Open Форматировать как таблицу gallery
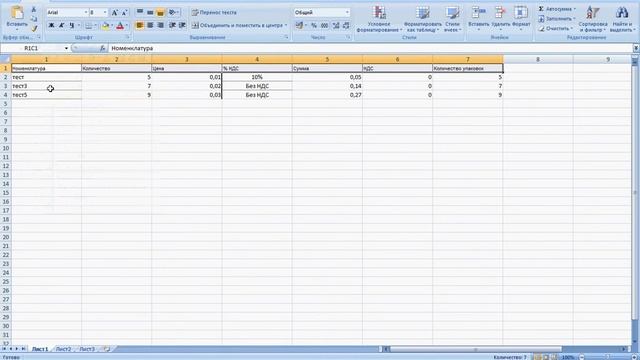 pyautogui.click(x=422, y=19)
